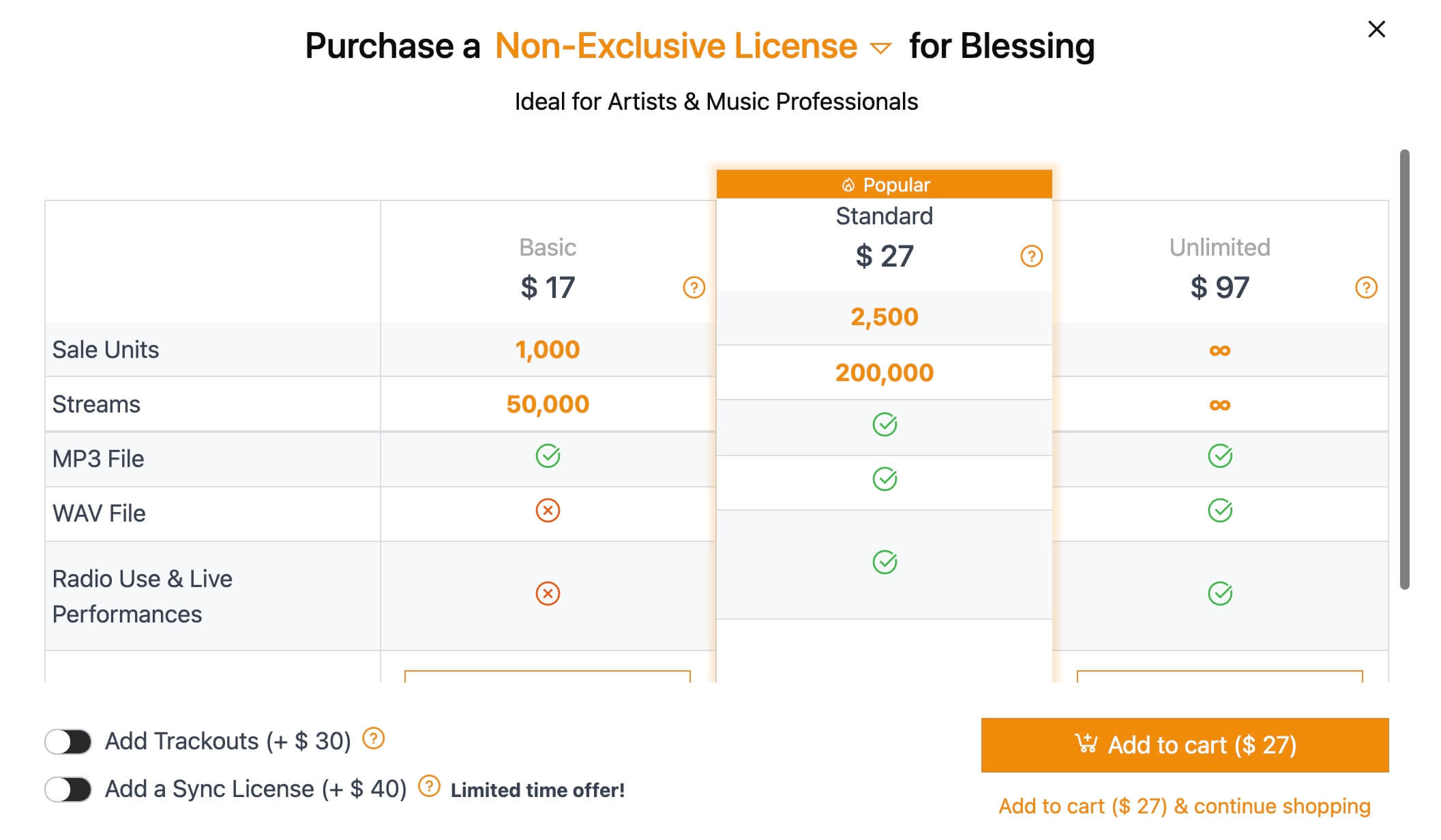The image size is (1441, 840).
Task: Open the Sync License help question icon
Action: [429, 786]
